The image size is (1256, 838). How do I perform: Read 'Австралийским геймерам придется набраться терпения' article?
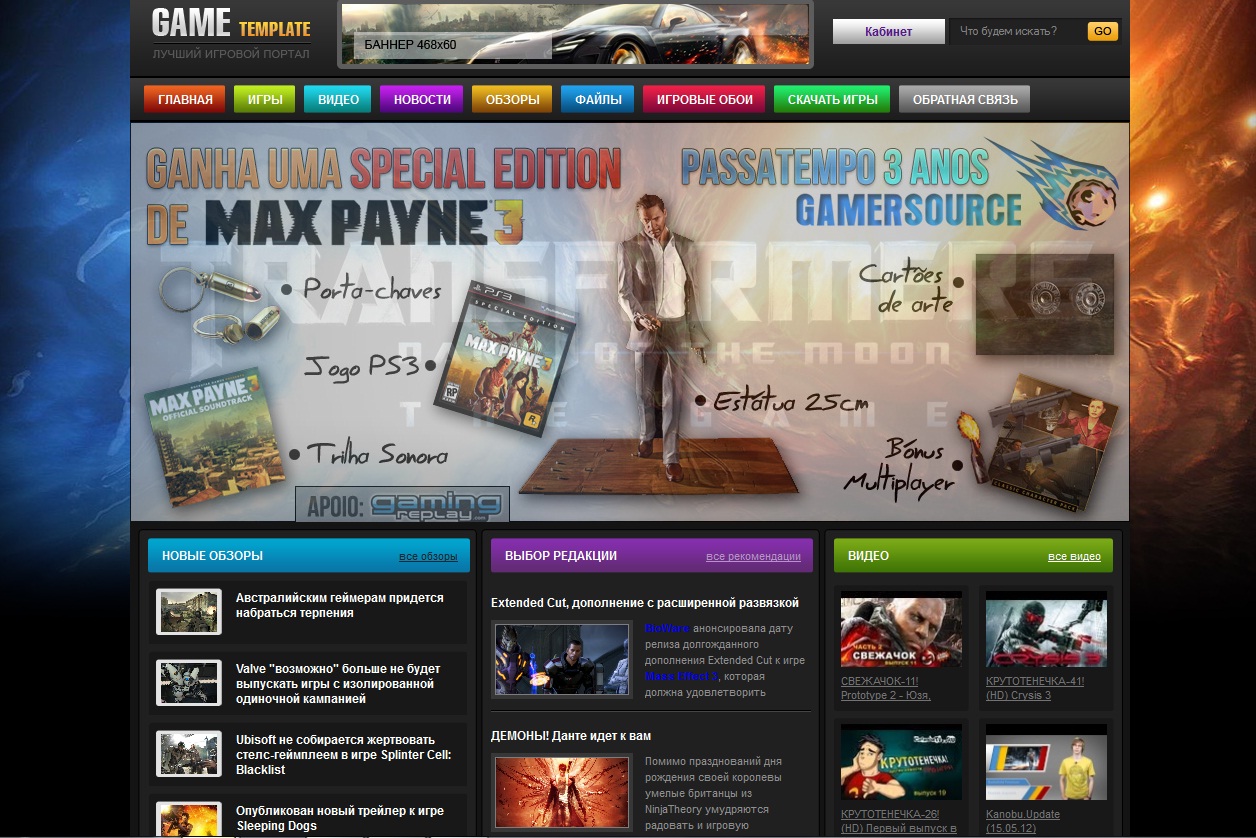click(339, 605)
